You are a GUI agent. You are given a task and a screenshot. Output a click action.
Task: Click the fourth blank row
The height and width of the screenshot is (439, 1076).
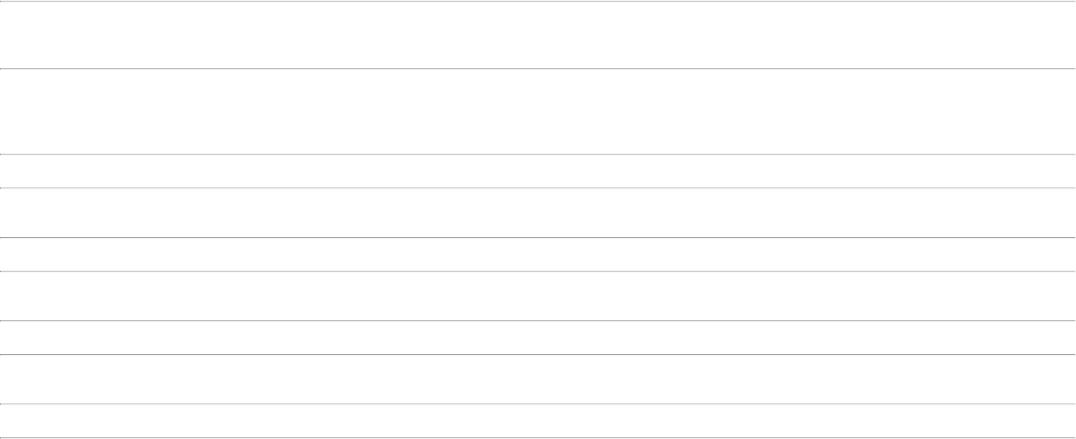point(538,212)
